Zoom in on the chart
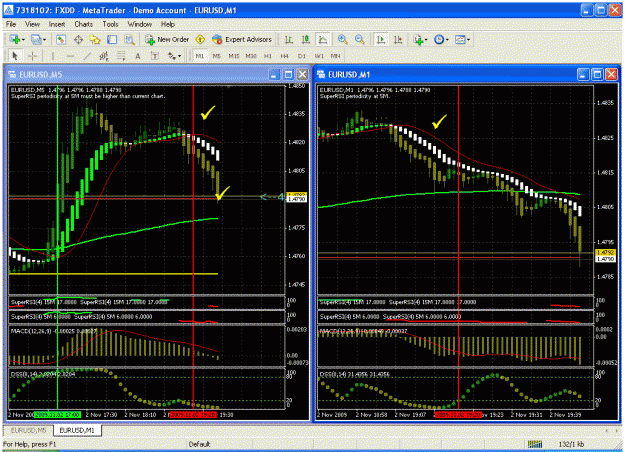Viewport: 625px width, 452px height. click(342, 39)
